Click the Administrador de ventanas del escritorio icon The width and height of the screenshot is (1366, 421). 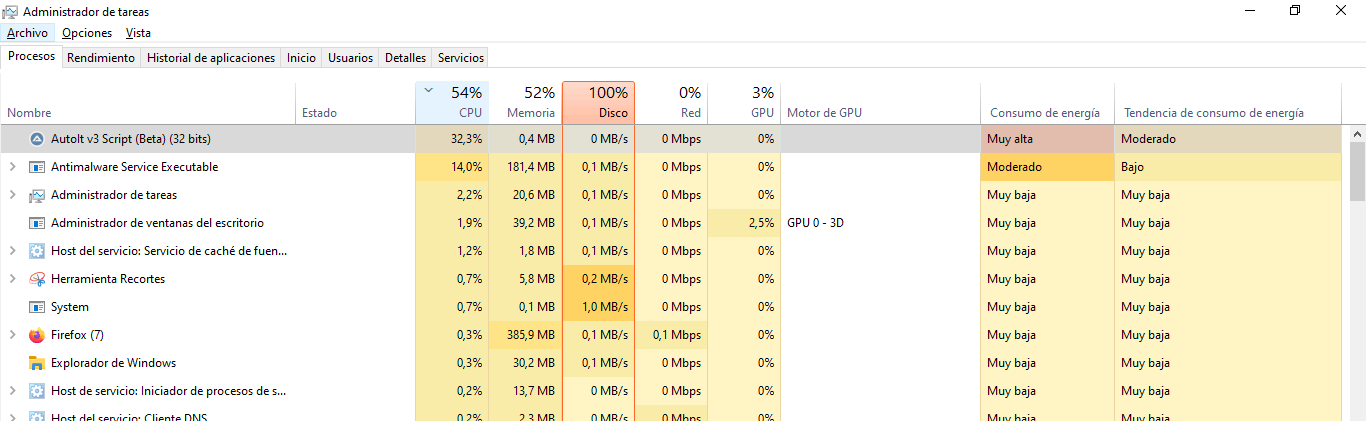tap(37, 223)
